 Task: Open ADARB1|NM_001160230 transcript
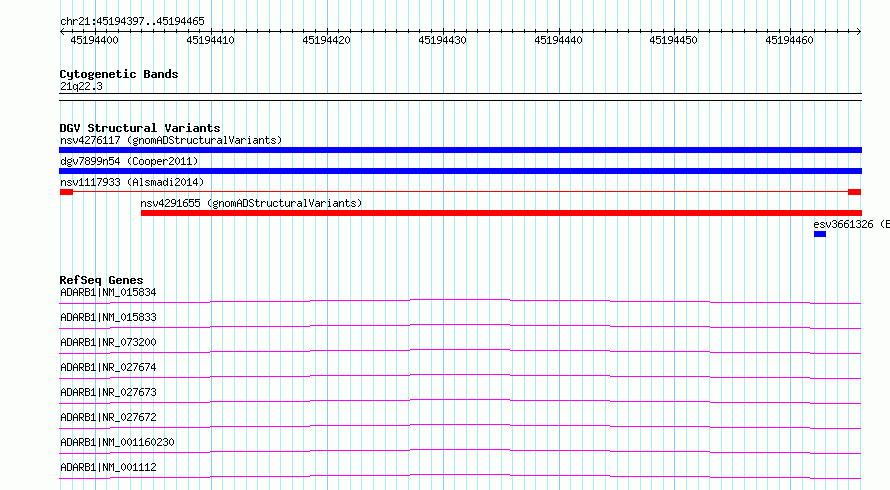coord(117,442)
